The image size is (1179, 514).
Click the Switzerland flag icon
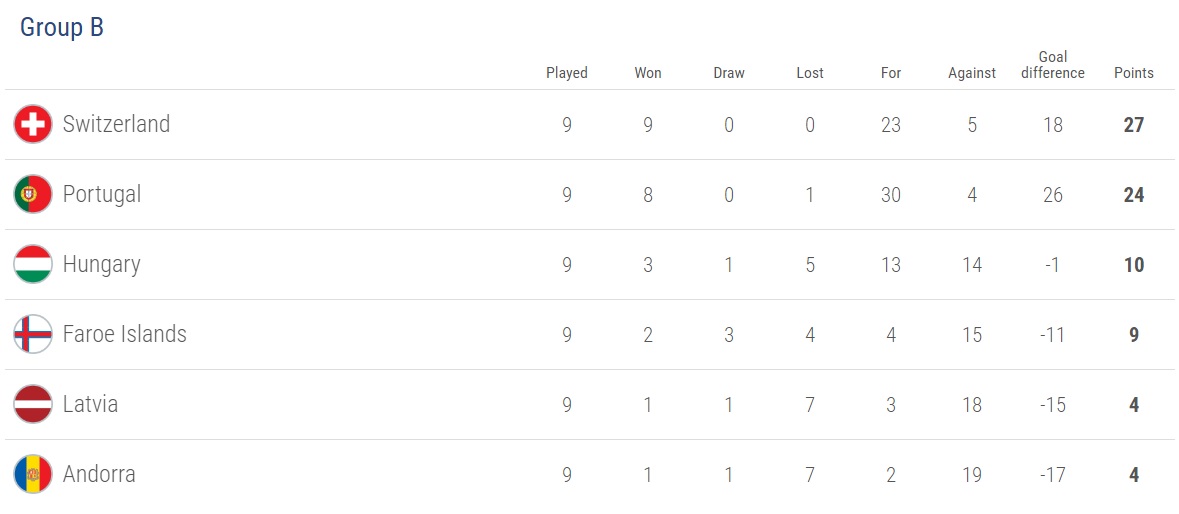33,125
